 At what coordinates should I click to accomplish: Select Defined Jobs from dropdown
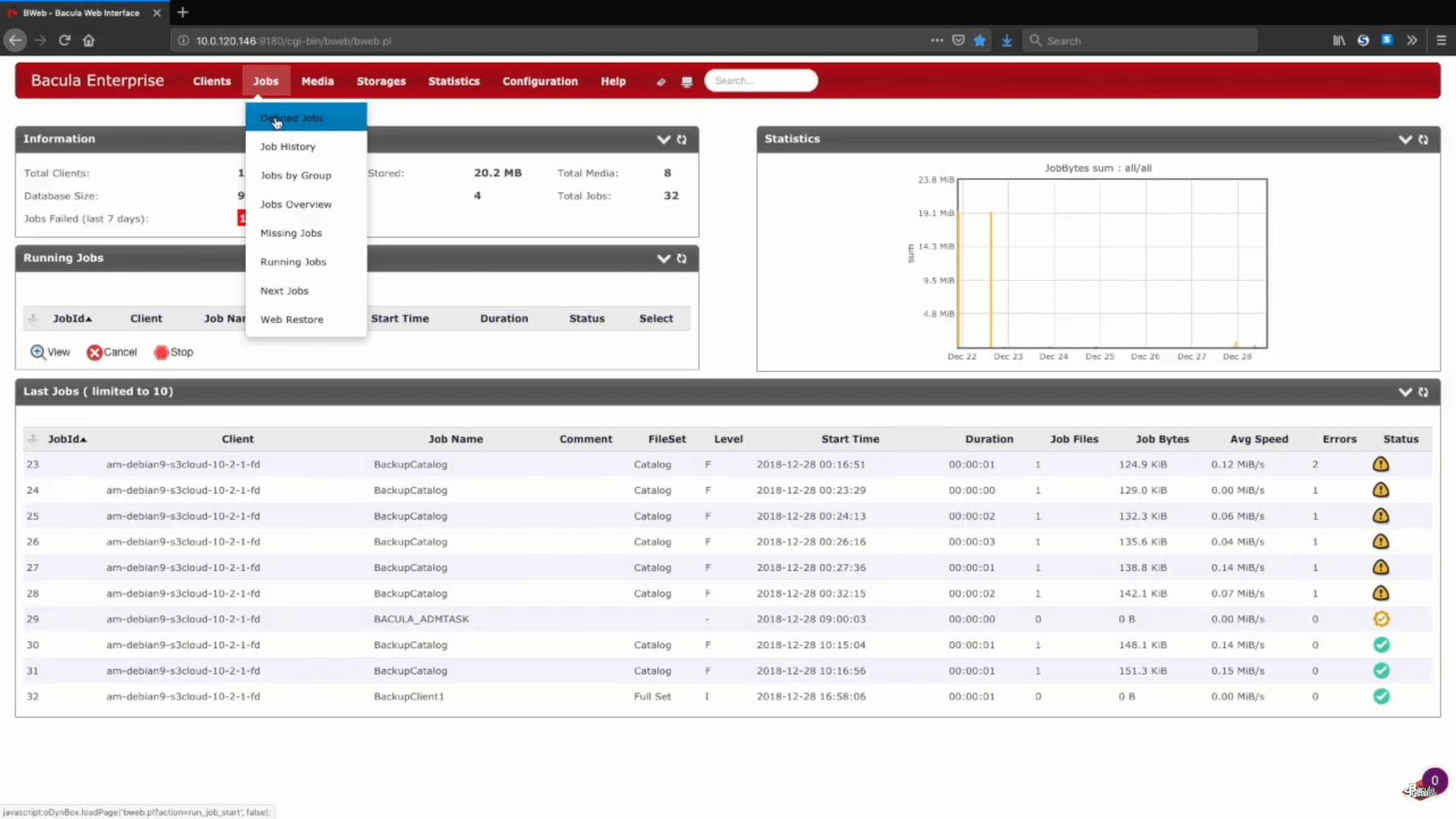pyautogui.click(x=306, y=118)
